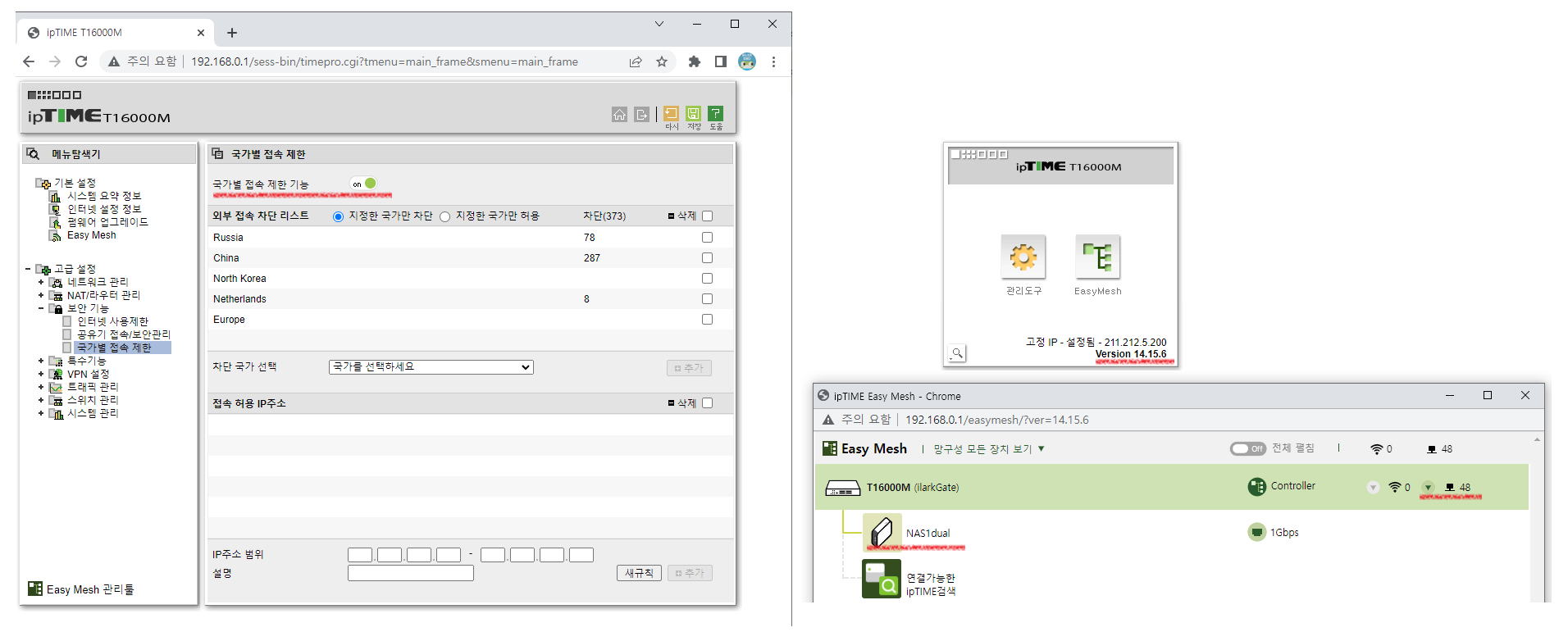Check the Europe row checkbox

point(707,320)
